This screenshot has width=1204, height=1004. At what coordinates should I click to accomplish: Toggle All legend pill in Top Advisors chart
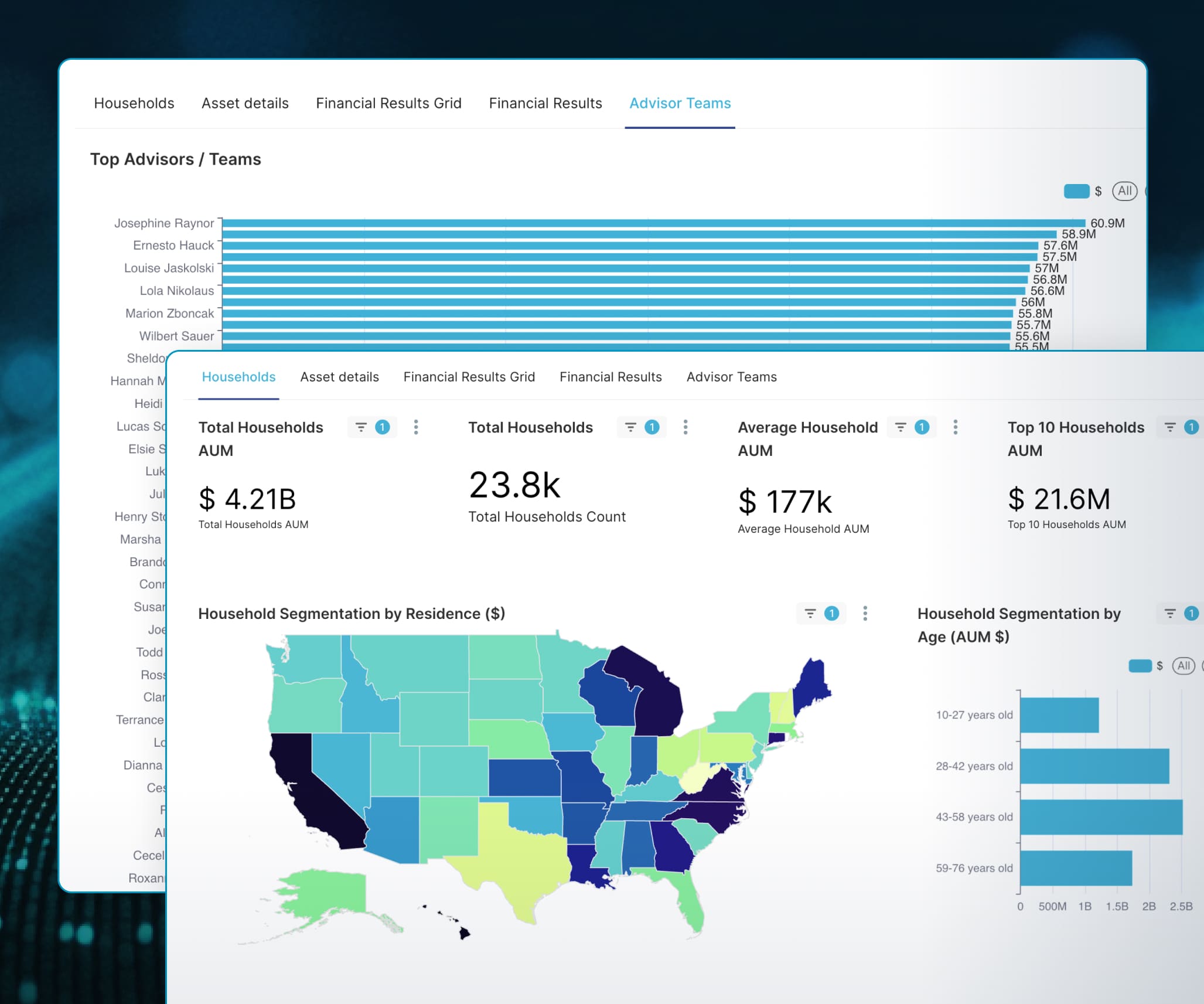1124,191
